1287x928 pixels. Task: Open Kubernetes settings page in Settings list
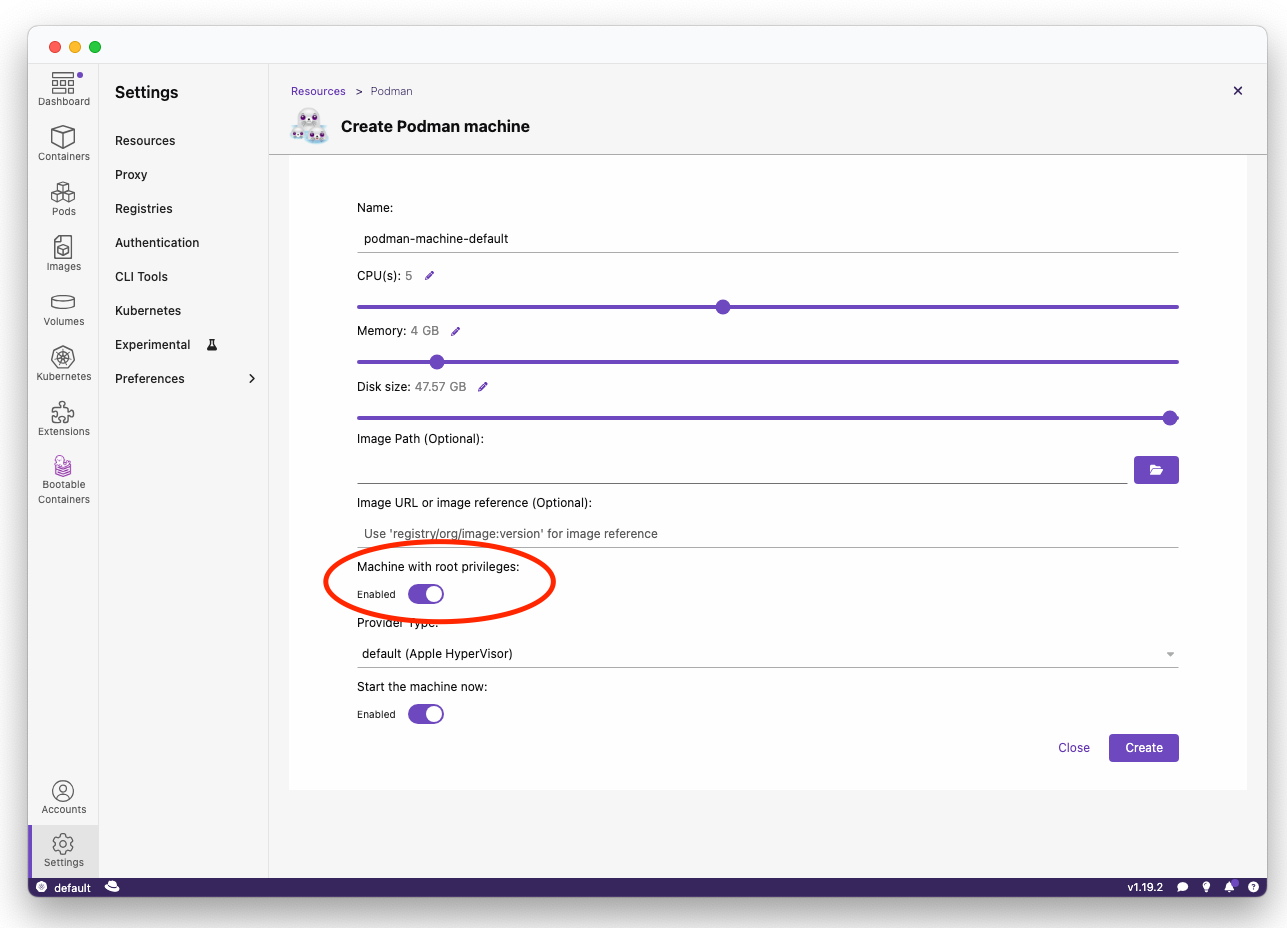coord(148,311)
